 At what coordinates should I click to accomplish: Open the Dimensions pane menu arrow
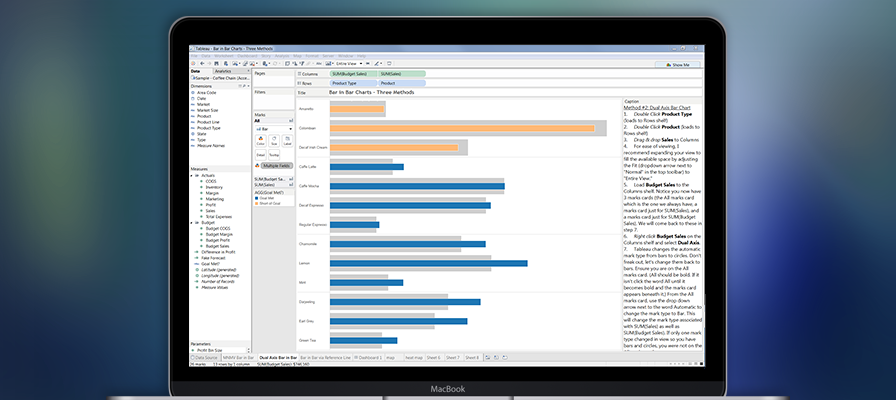click(x=248, y=86)
